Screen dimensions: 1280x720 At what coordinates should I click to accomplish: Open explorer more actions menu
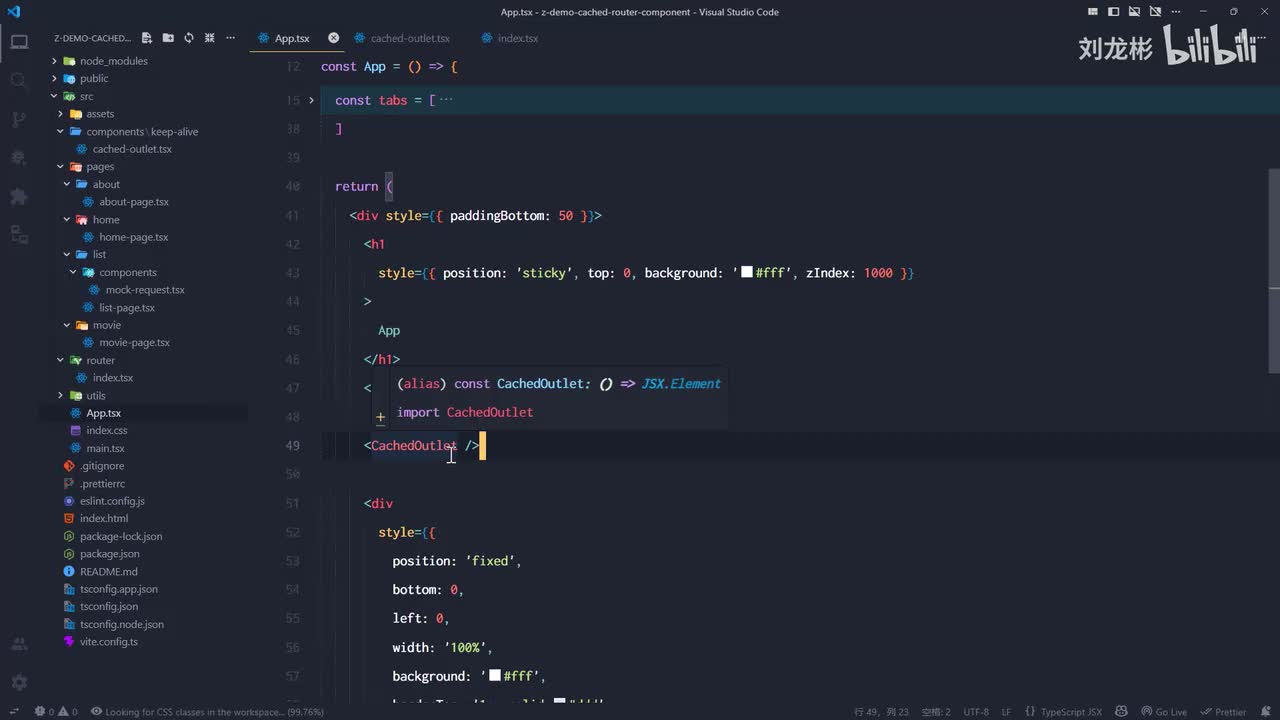231,38
